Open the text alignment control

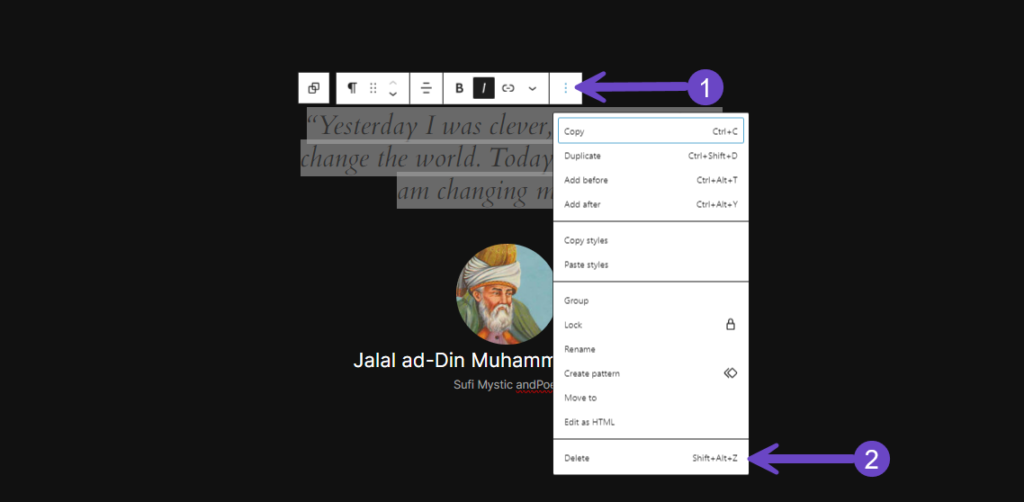click(x=426, y=88)
